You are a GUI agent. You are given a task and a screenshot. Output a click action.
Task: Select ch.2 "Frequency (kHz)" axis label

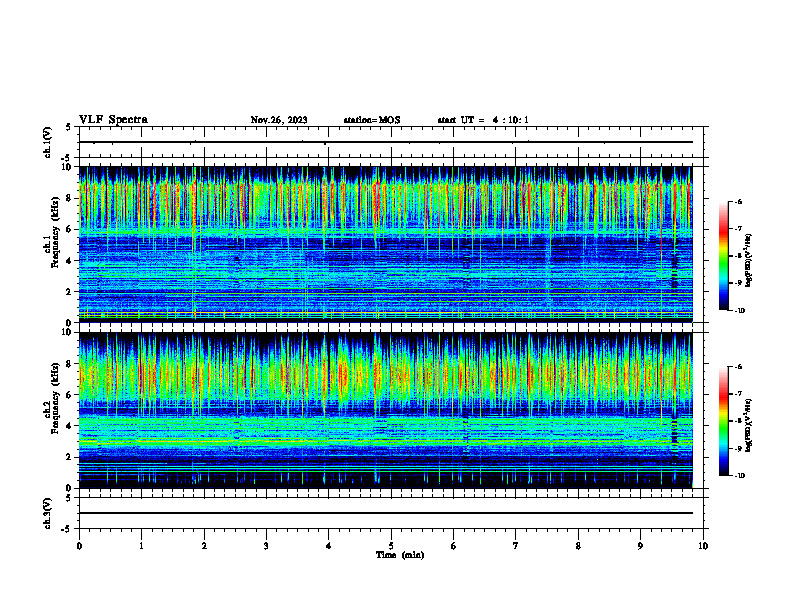pyautogui.click(x=55, y=398)
